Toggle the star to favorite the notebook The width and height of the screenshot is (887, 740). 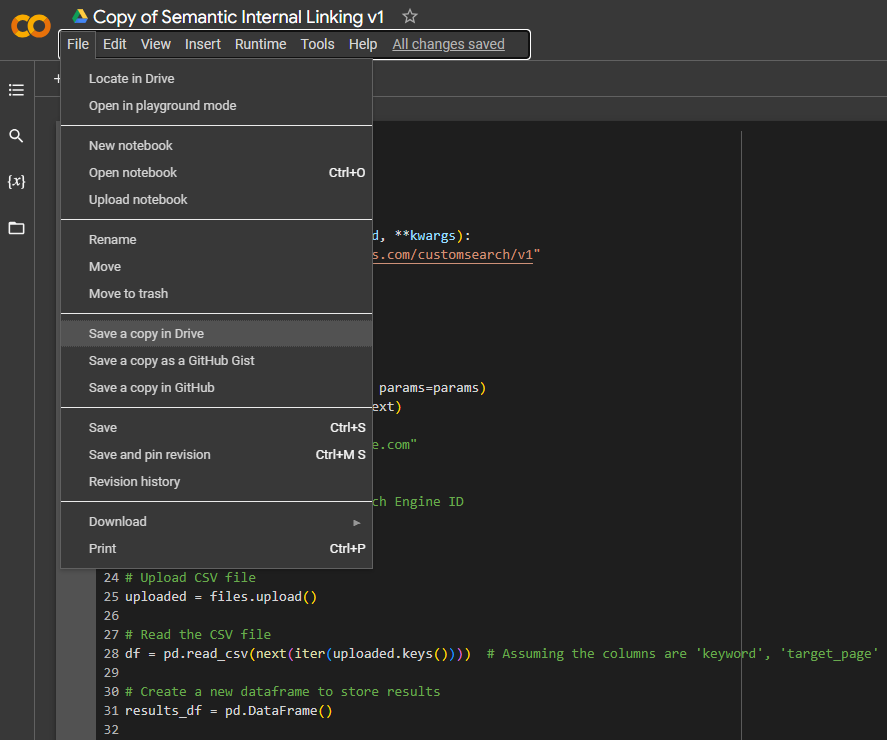410,16
